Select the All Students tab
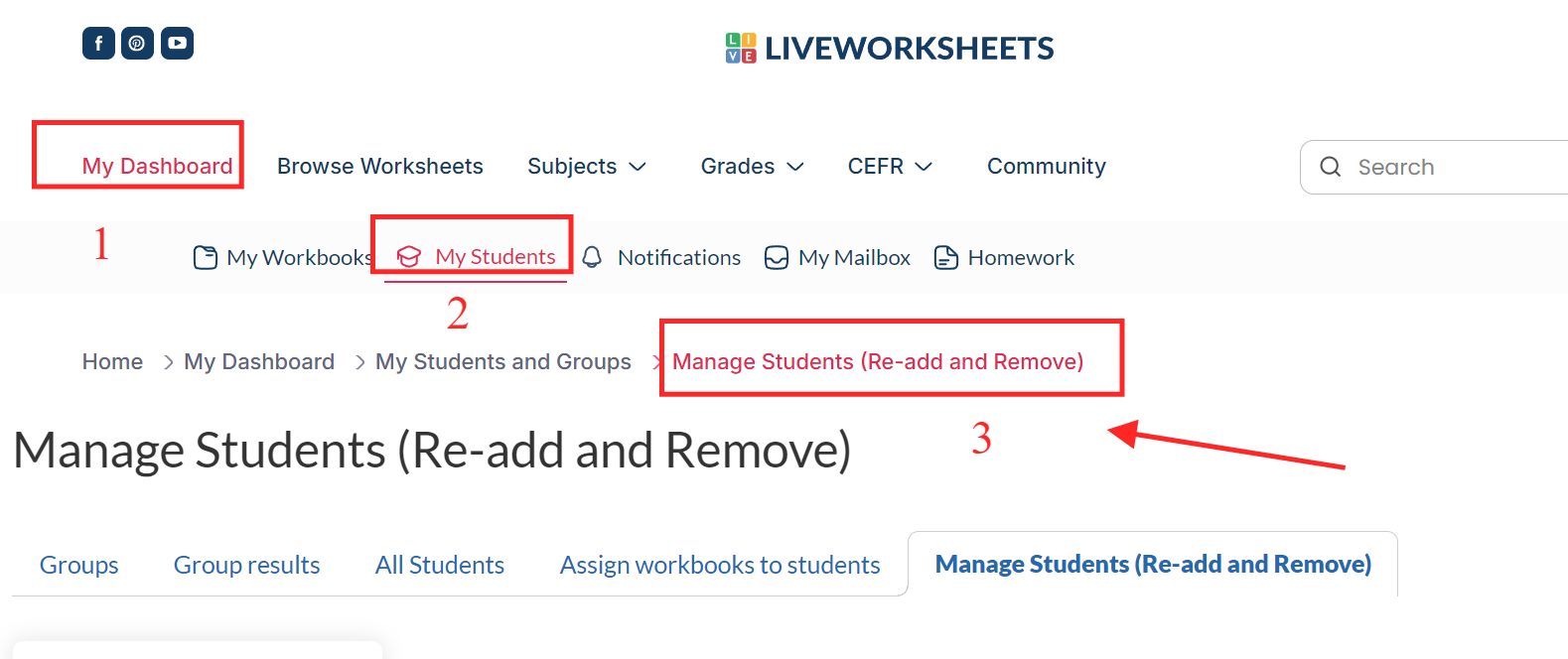Viewport: 1568px width, 659px height. pos(439,565)
